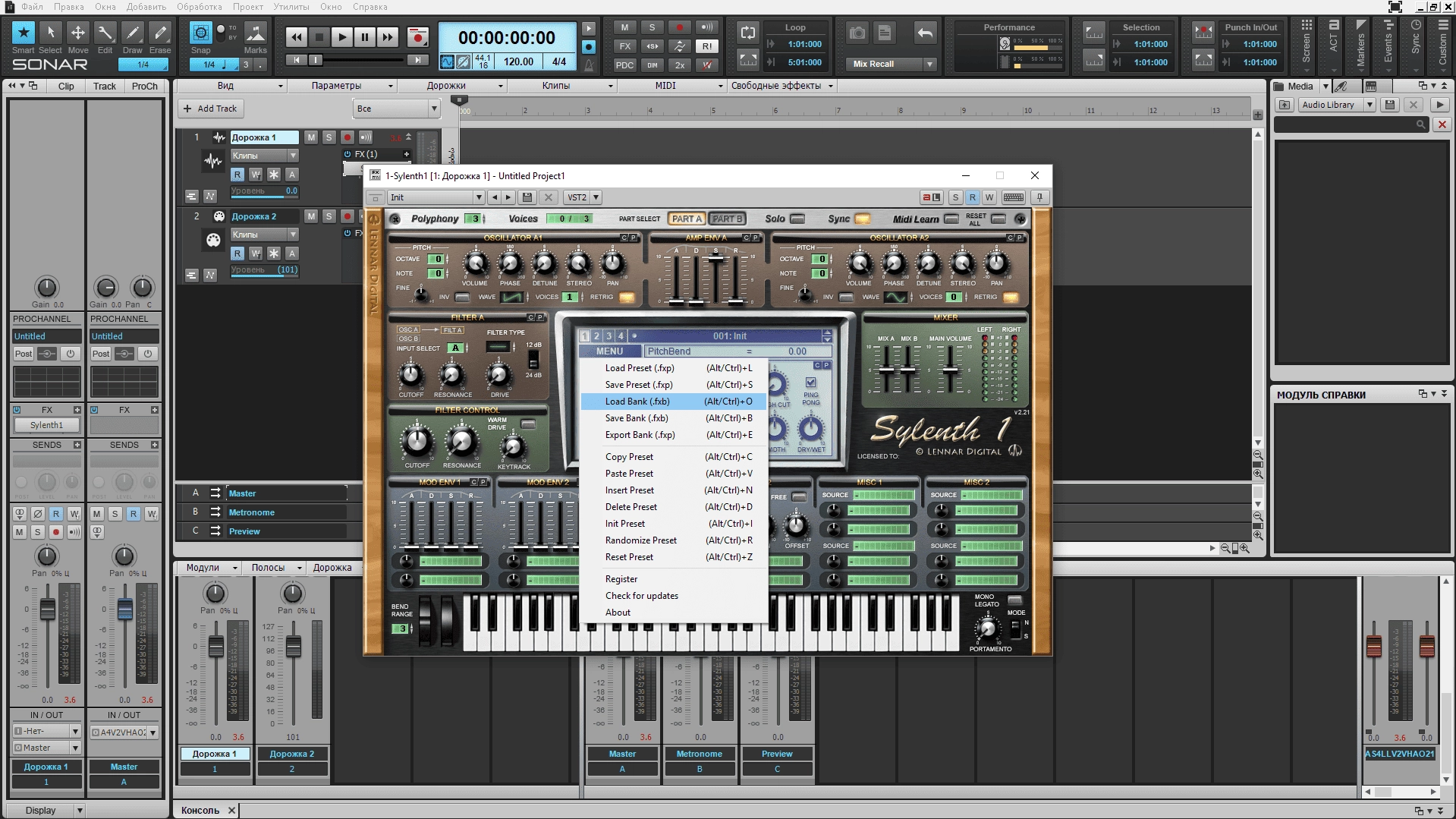
Task: Open the Все filter dropdown
Action: pos(397,109)
